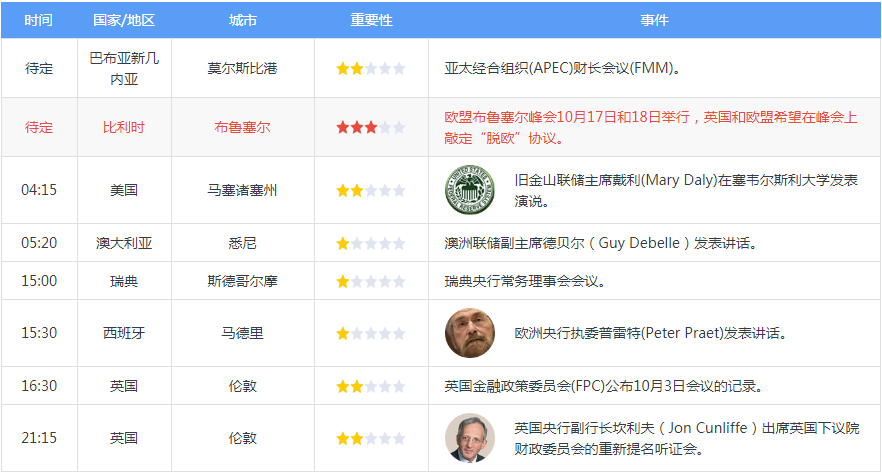This screenshot has width=882, height=473.
Task: Open the Guy Debelle speech event
Action: pyautogui.click(x=601, y=243)
